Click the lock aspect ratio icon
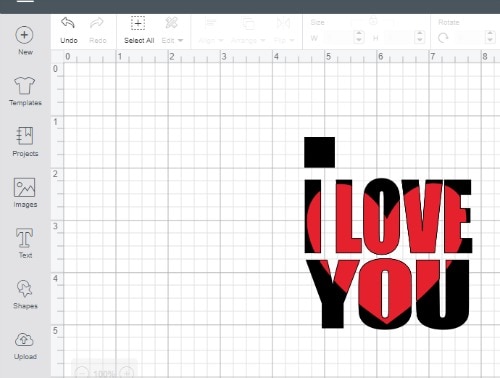The height and width of the screenshot is (378, 500). click(x=373, y=21)
